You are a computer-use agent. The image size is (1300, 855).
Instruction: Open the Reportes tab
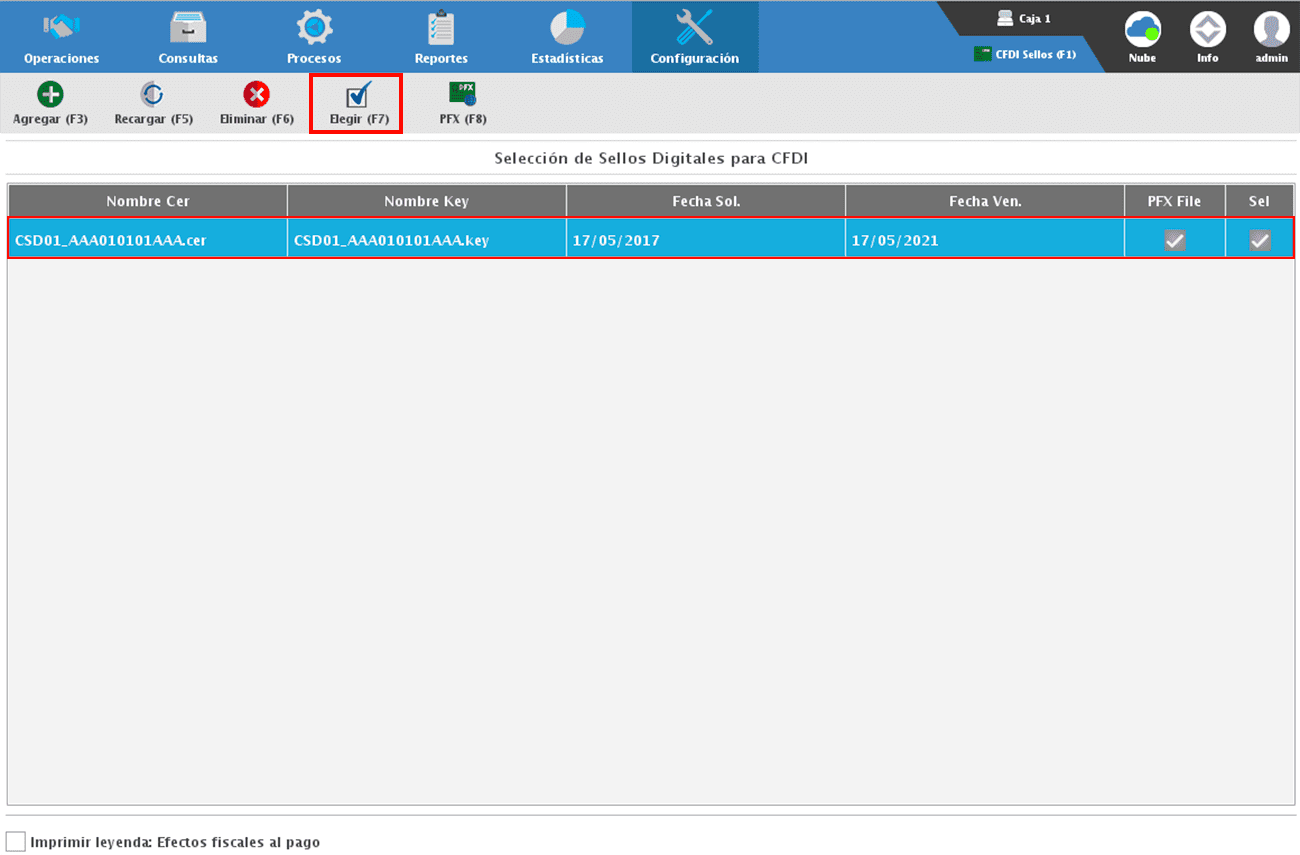(x=441, y=37)
